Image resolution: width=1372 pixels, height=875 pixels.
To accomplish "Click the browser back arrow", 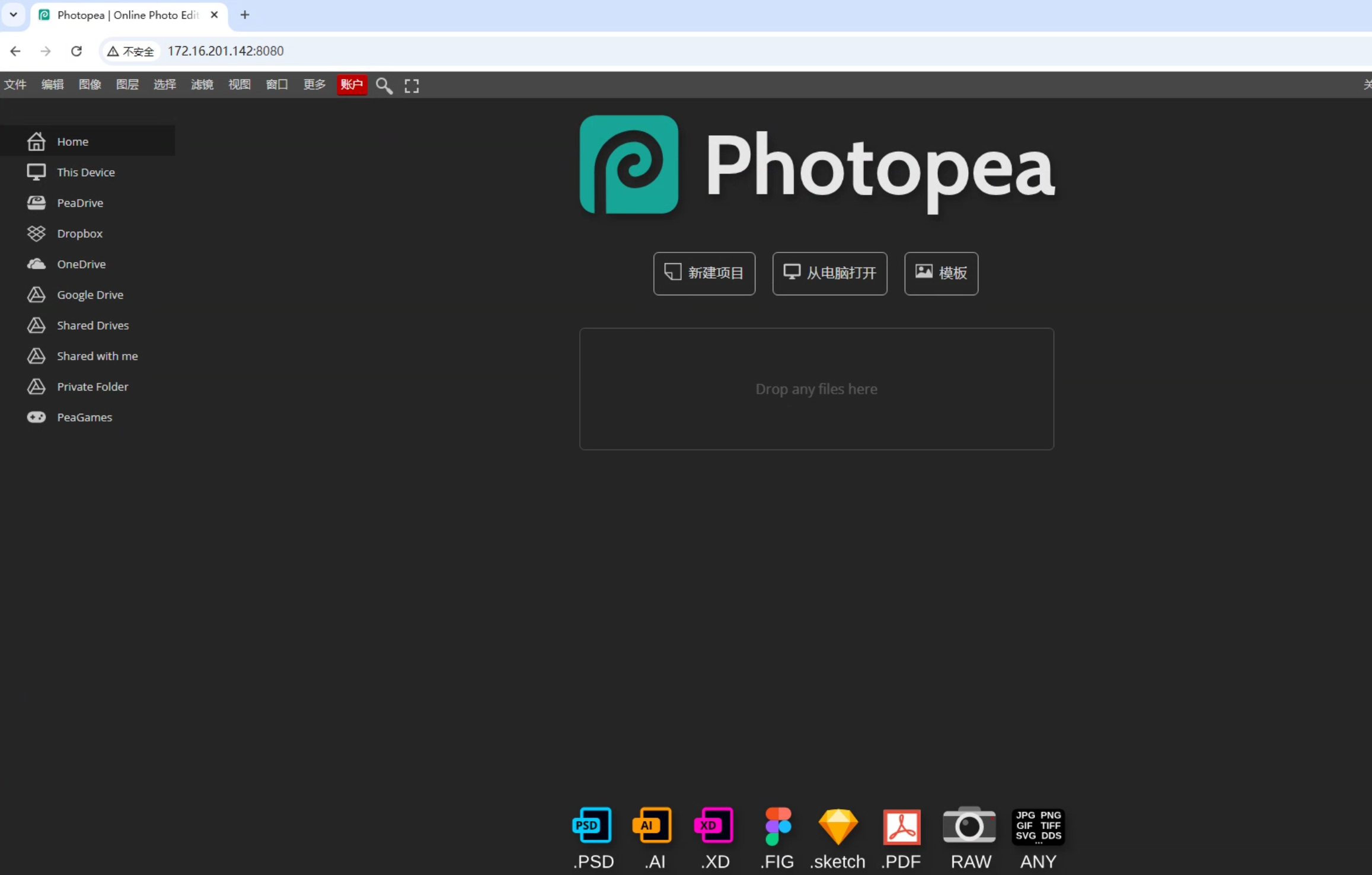I will [x=15, y=51].
